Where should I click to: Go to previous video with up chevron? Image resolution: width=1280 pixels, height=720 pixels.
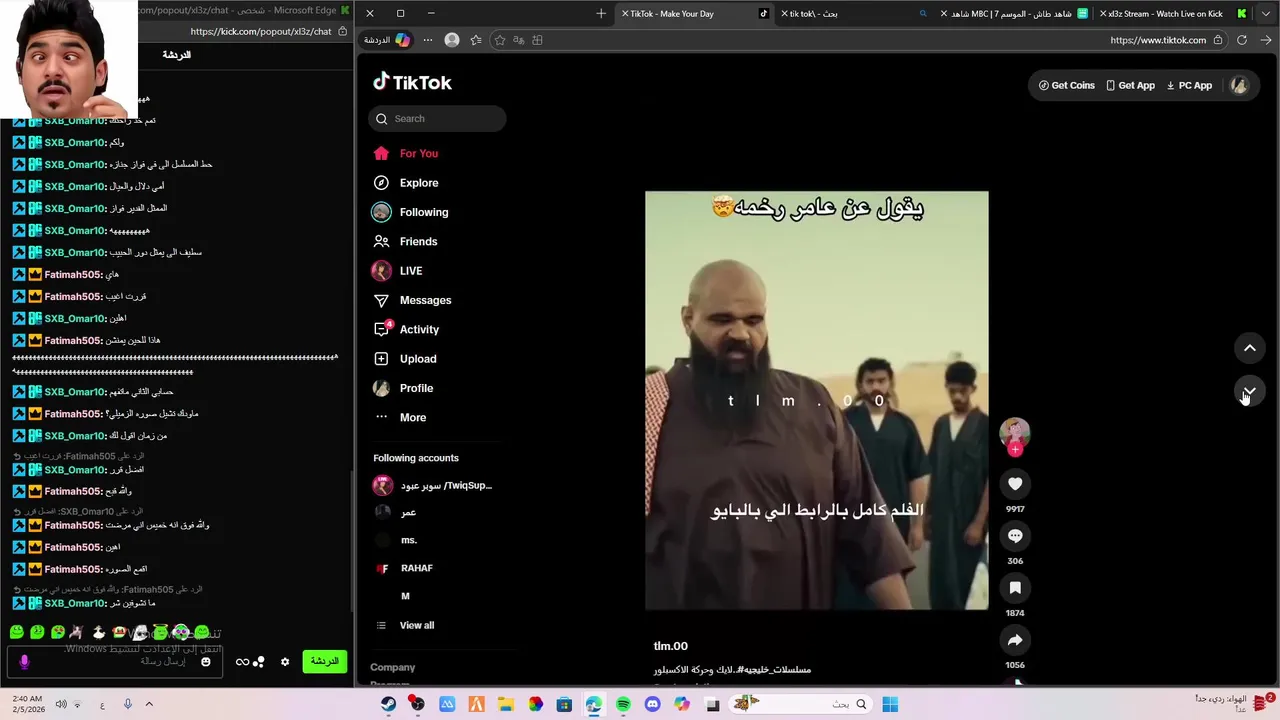pos(1249,348)
